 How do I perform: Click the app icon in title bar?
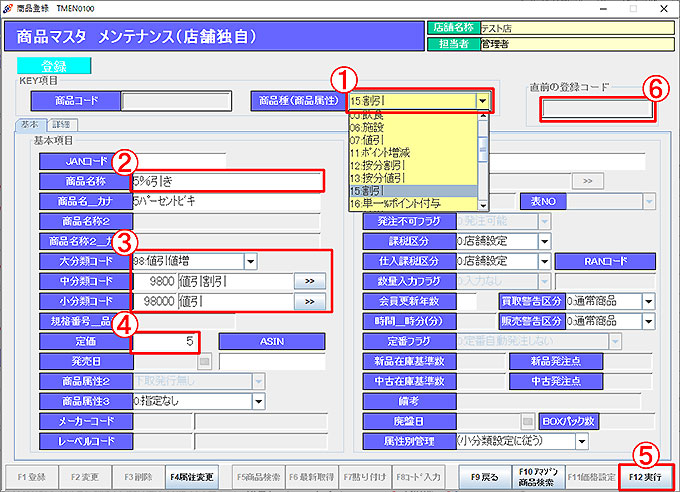(x=7, y=8)
